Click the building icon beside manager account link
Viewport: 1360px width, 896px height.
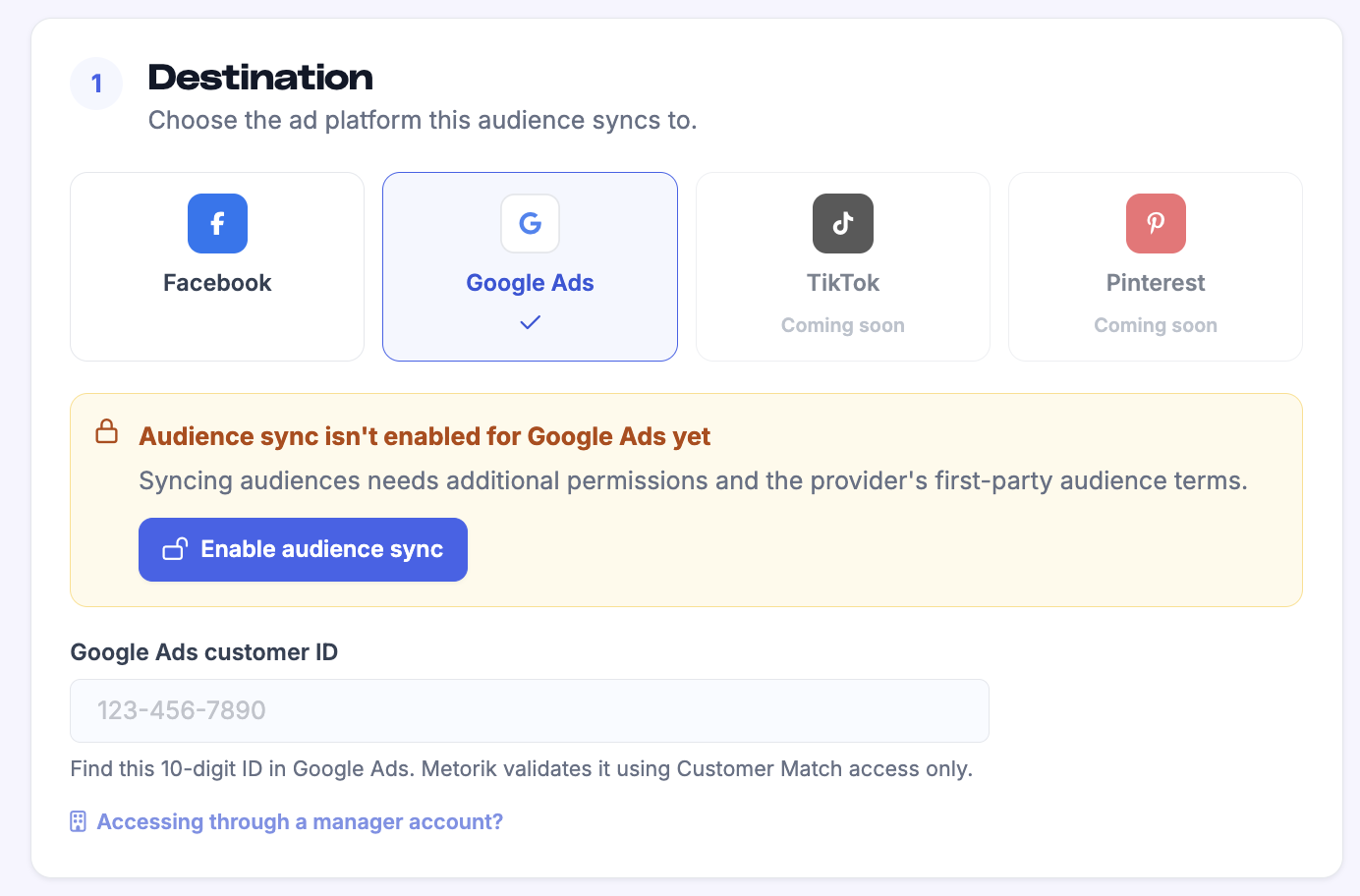(79, 821)
